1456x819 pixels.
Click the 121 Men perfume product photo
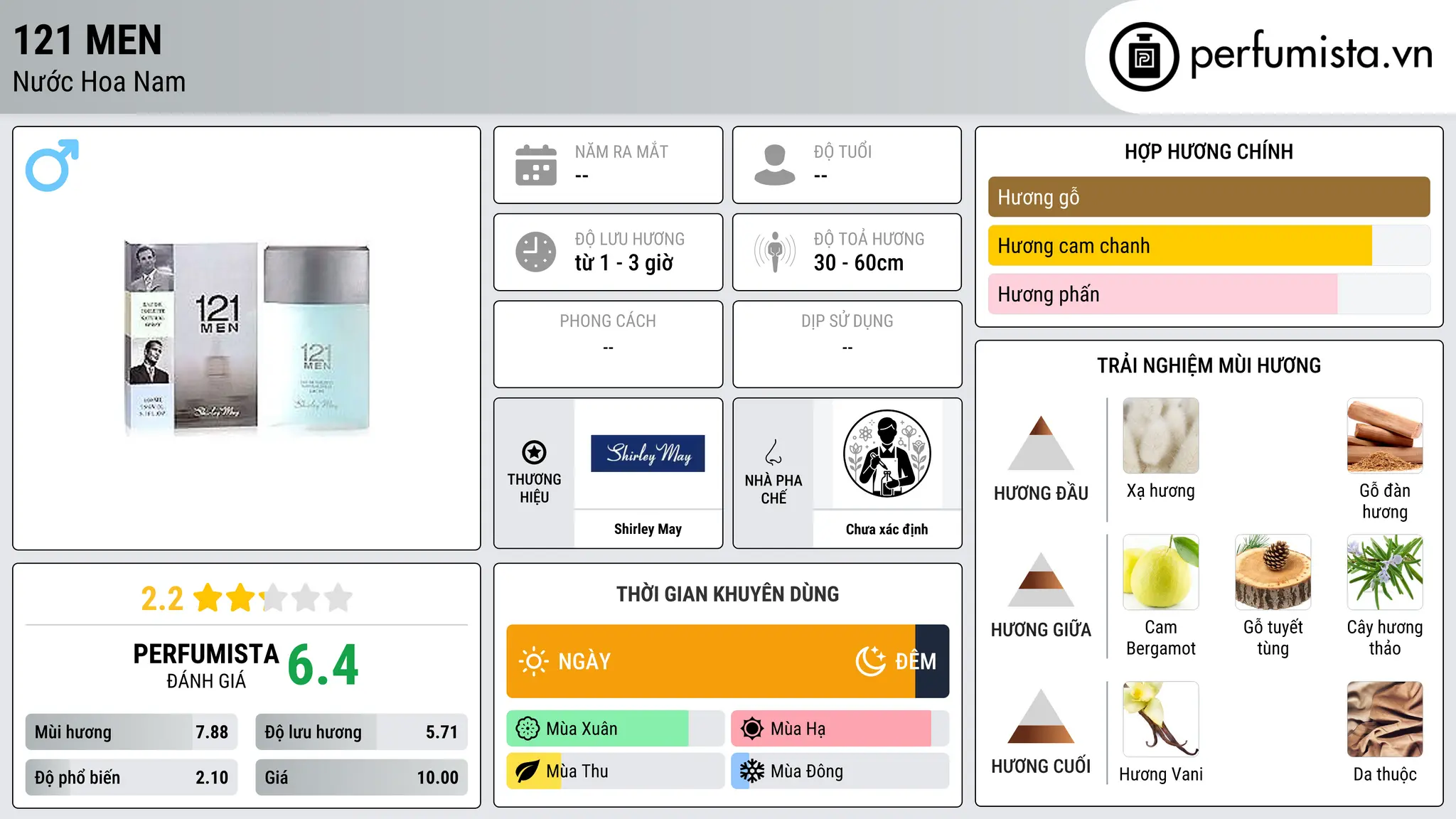pos(247,338)
